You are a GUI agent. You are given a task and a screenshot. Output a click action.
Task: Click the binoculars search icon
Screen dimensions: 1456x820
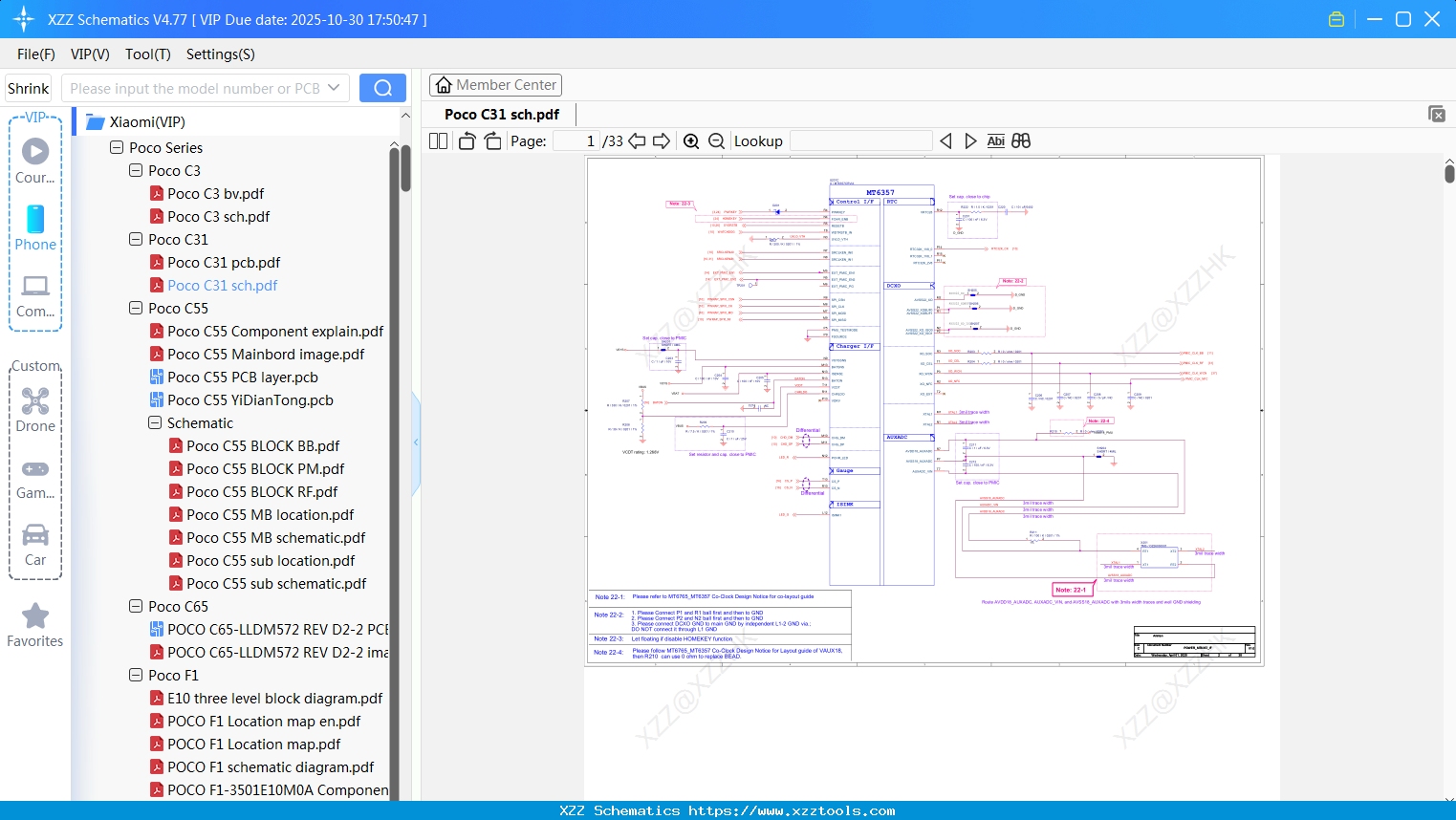click(1021, 141)
